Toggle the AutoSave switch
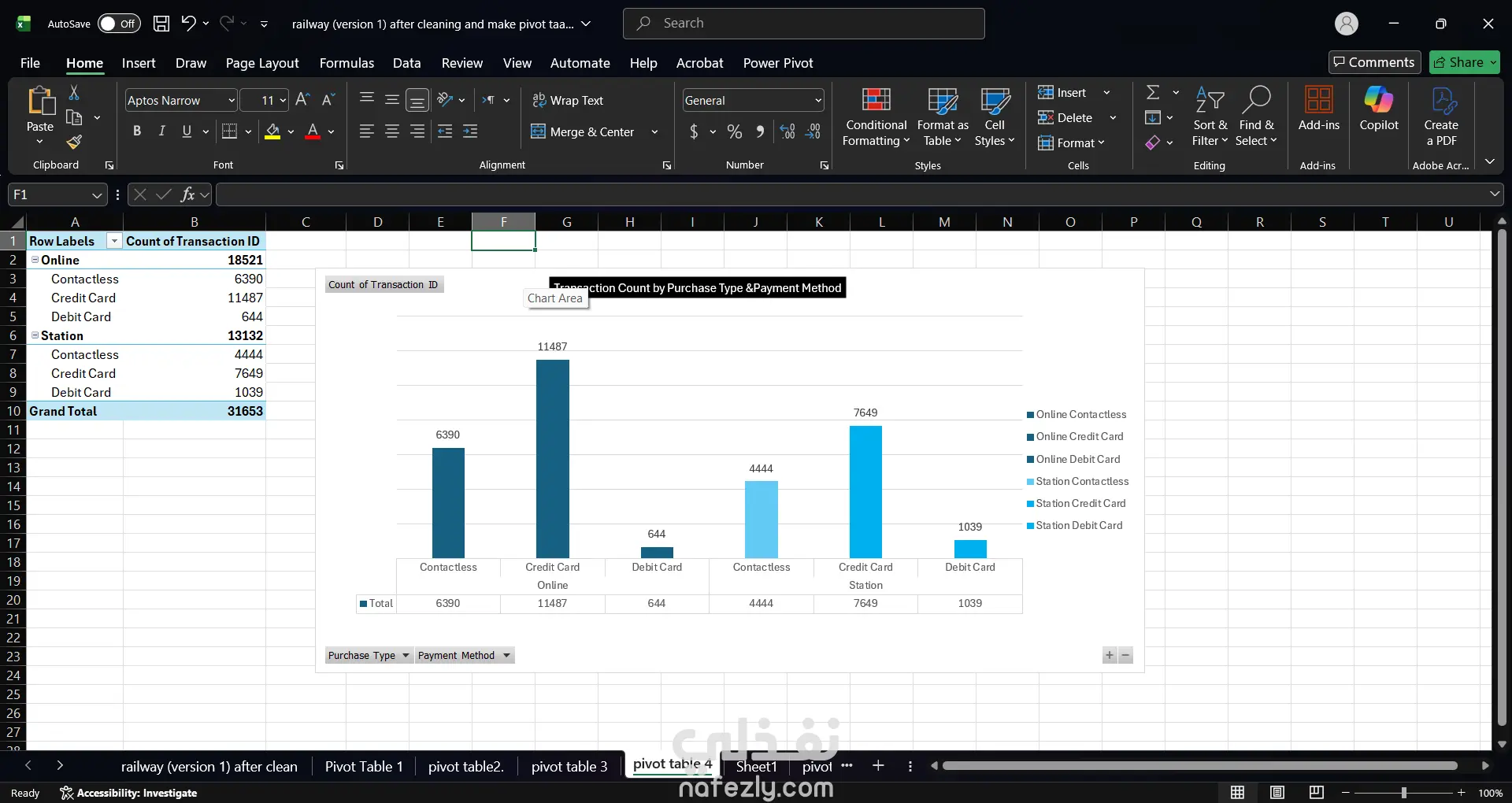This screenshot has width=1512, height=803. point(119,24)
